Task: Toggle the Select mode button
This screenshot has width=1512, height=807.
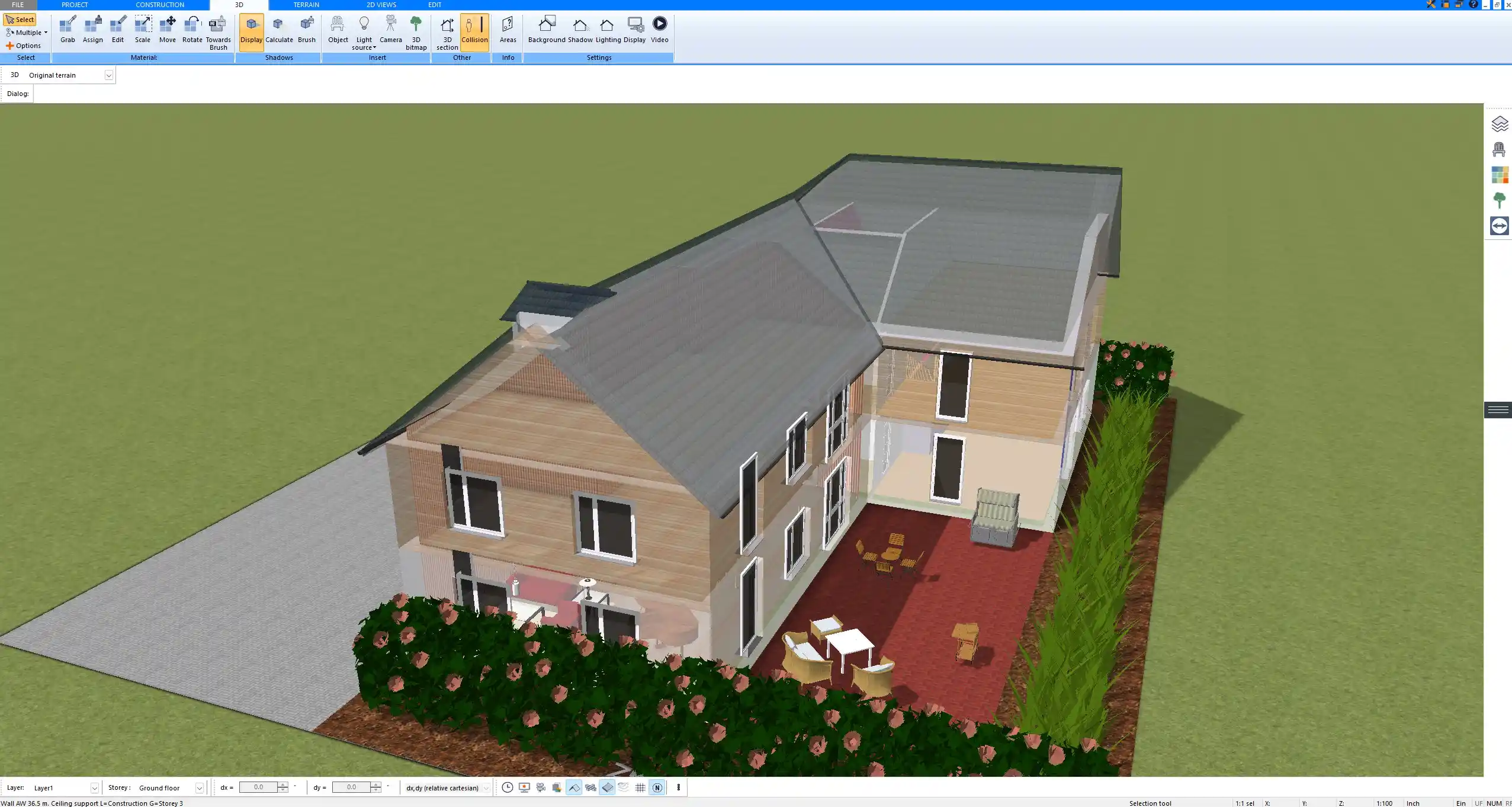Action: (x=20, y=20)
